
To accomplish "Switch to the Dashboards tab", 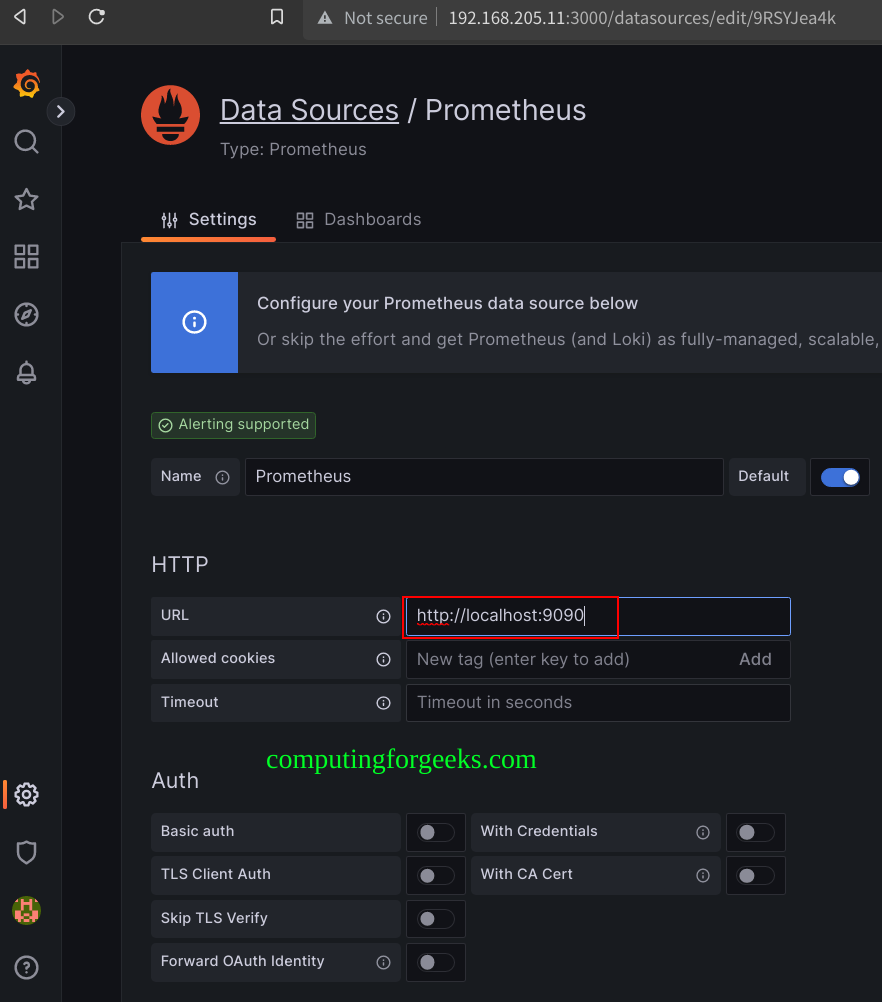I will (359, 220).
